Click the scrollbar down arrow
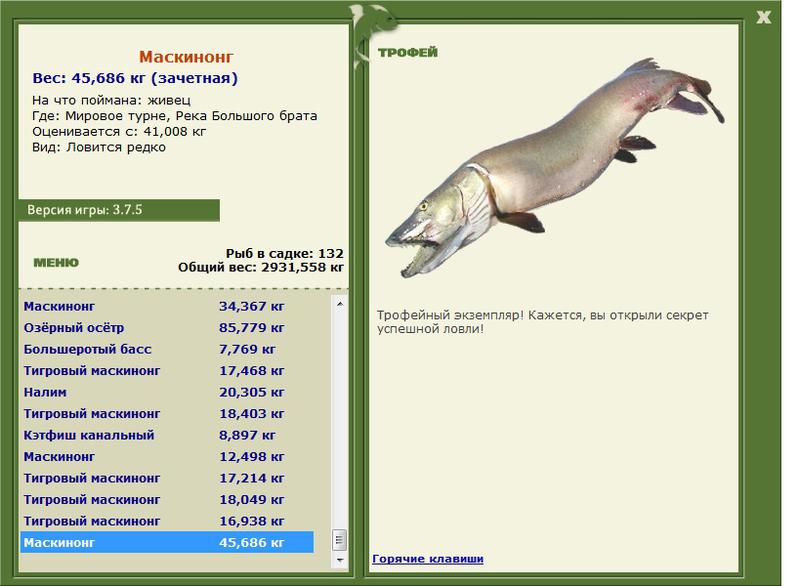 tap(340, 560)
